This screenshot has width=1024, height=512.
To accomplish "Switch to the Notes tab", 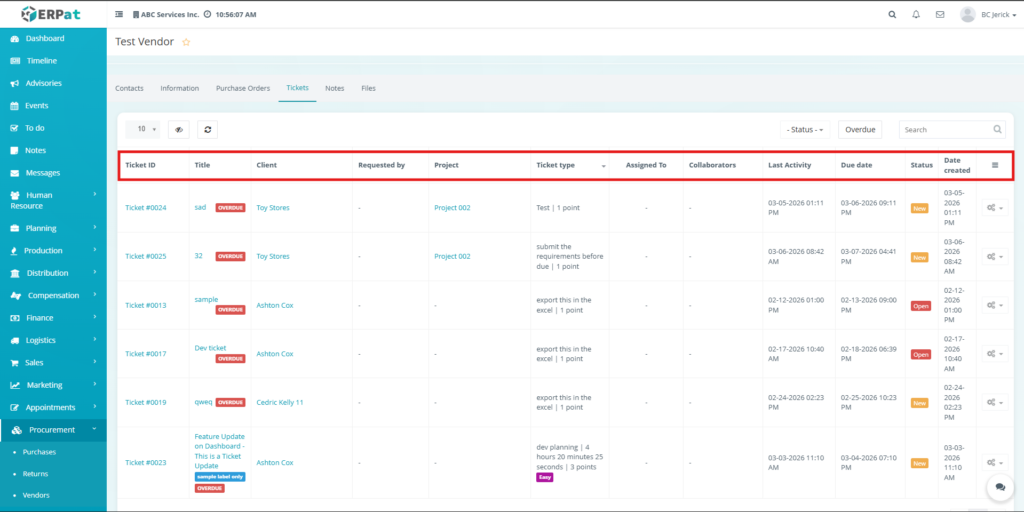I will [334, 88].
